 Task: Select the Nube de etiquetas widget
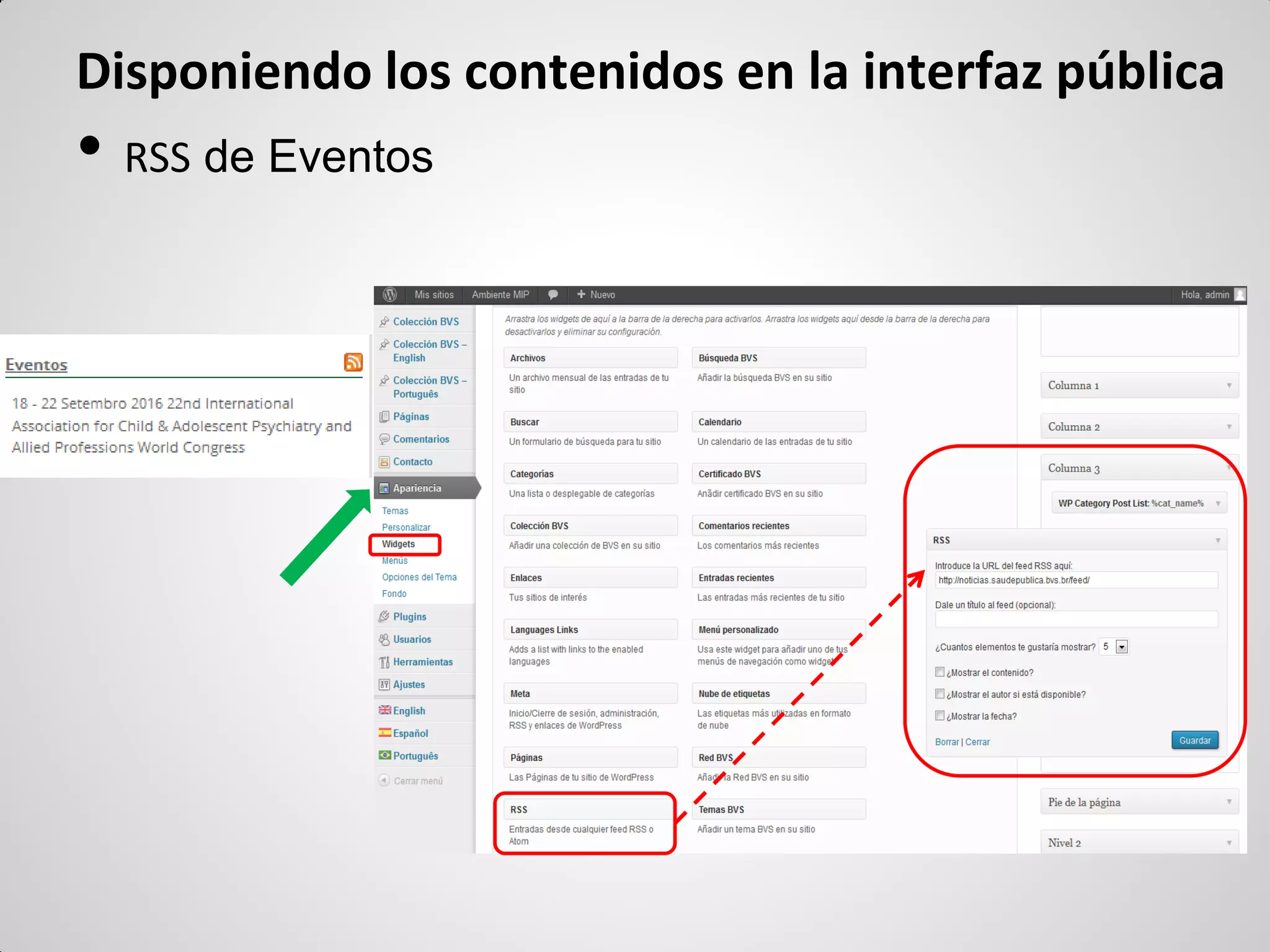click(x=779, y=694)
